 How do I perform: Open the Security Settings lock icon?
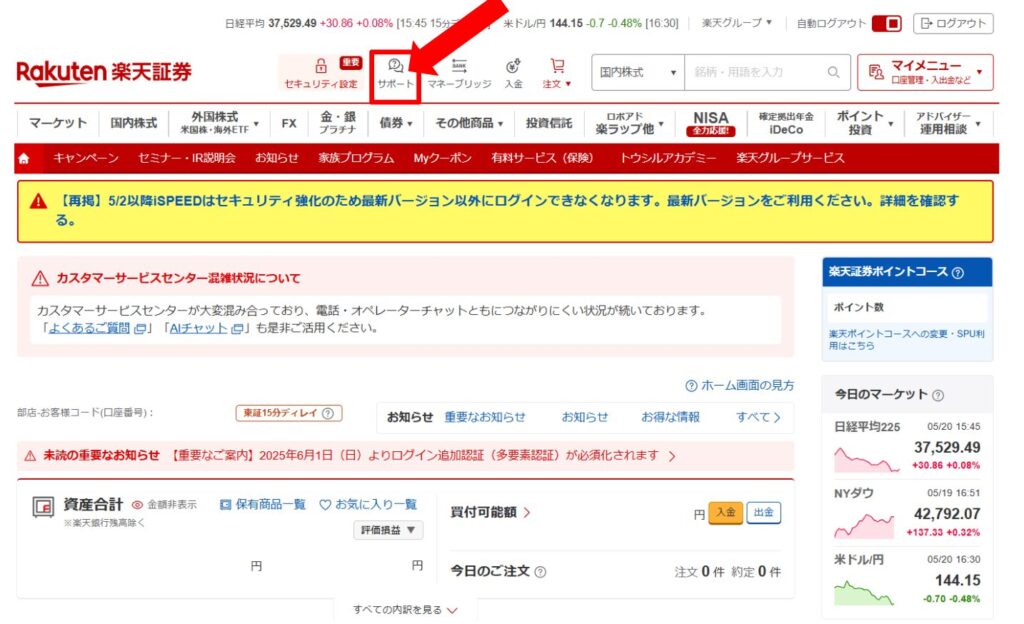pyautogui.click(x=320, y=66)
